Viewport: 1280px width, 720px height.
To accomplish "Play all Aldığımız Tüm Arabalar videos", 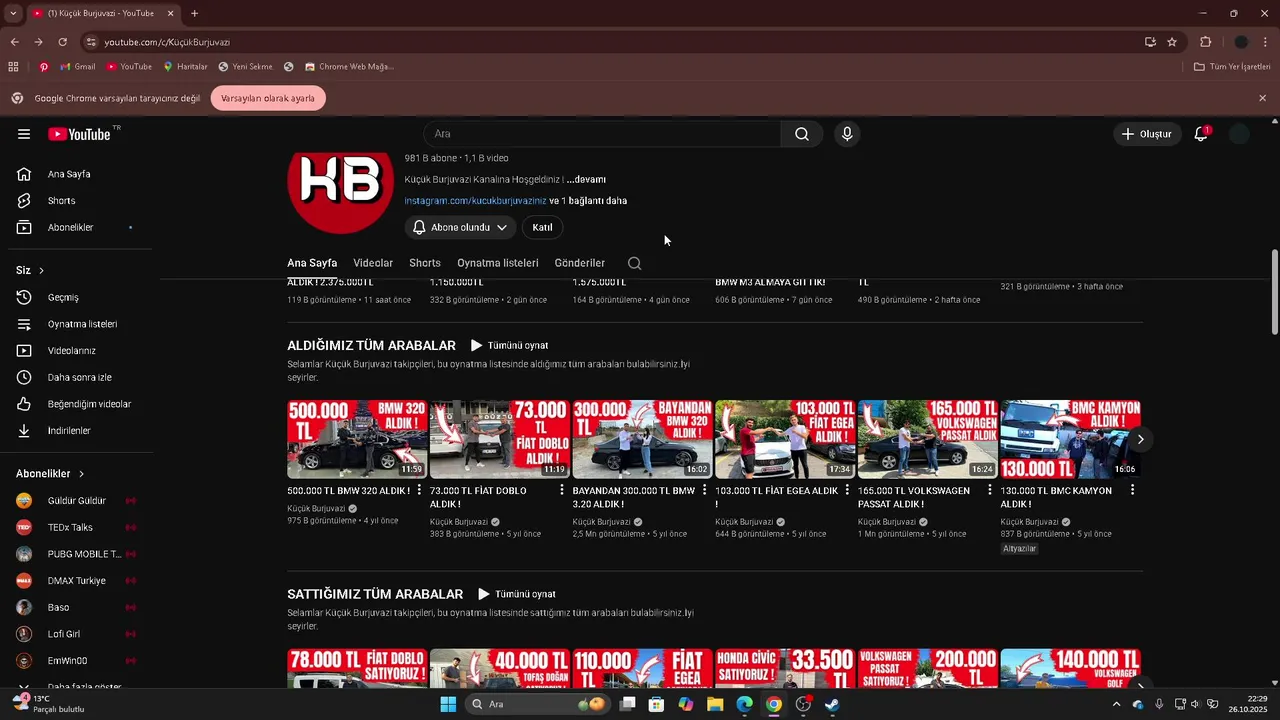I will (x=510, y=346).
